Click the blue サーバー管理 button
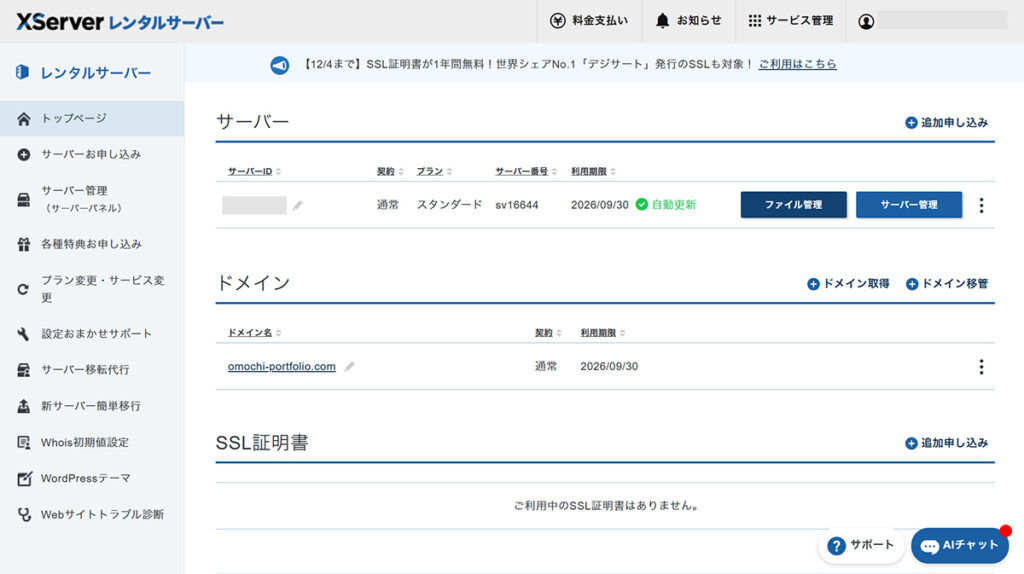 (908, 205)
